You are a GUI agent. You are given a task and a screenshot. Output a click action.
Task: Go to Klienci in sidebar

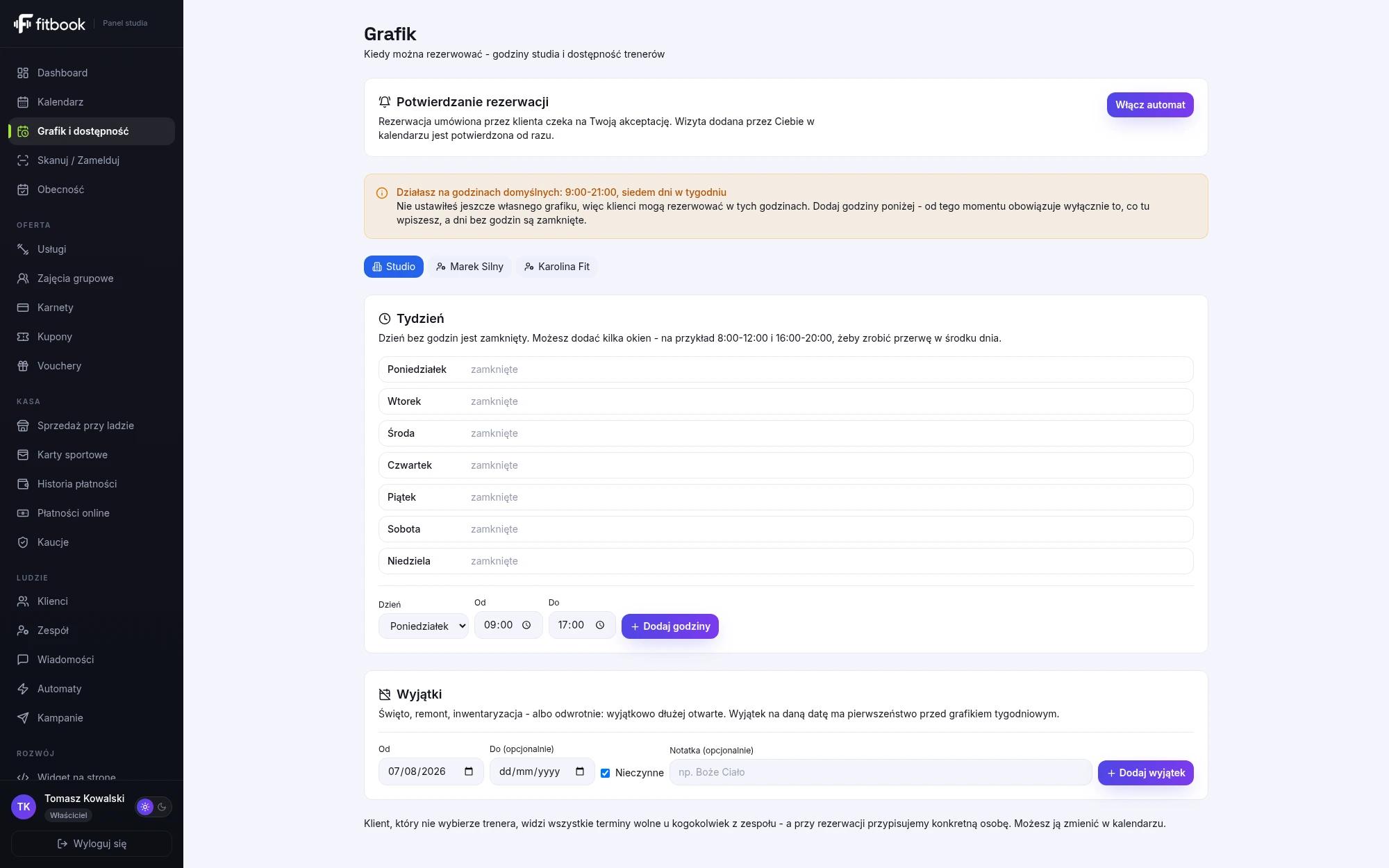(x=92, y=601)
